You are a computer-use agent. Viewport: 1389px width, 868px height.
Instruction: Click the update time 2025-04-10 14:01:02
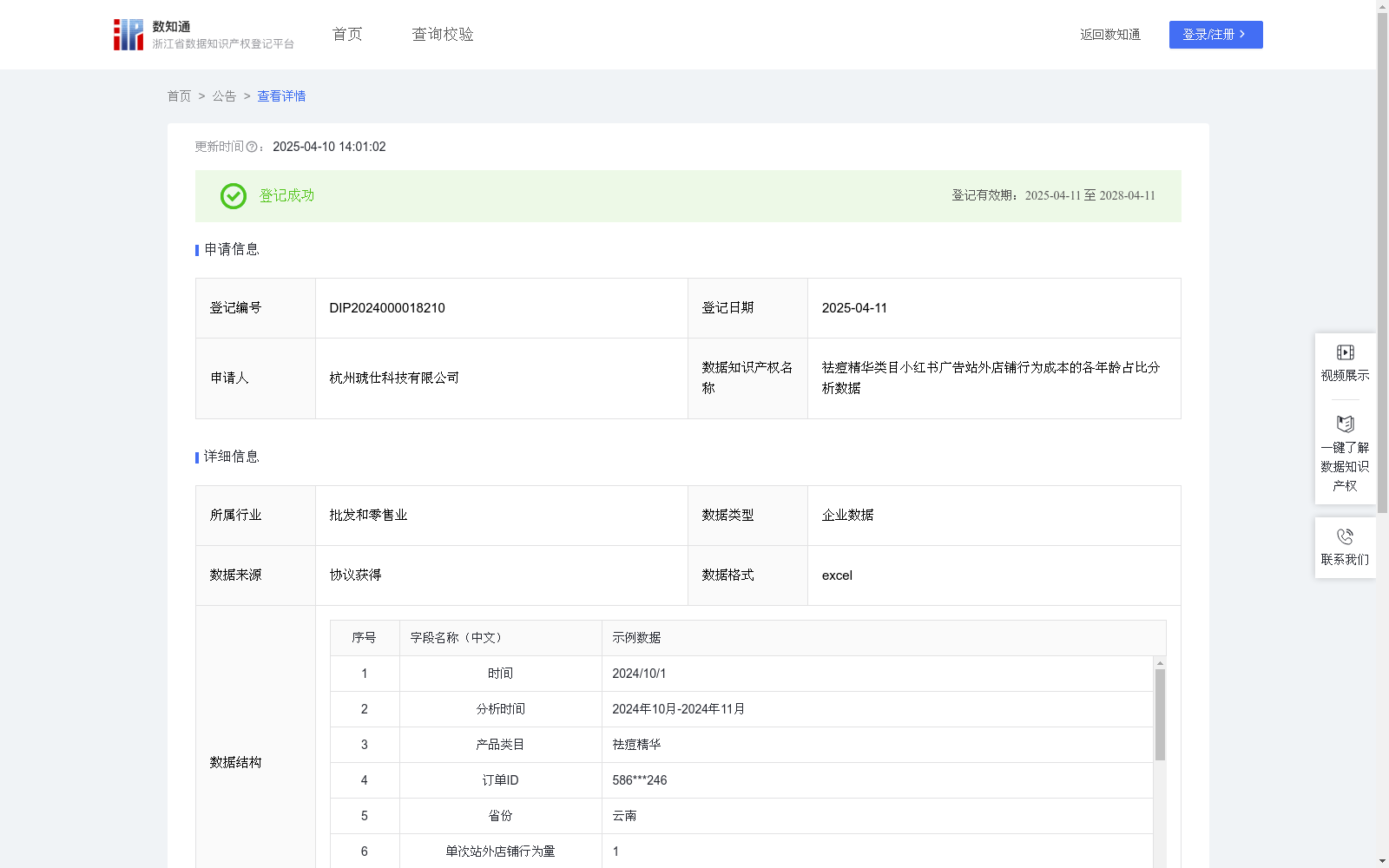329,147
